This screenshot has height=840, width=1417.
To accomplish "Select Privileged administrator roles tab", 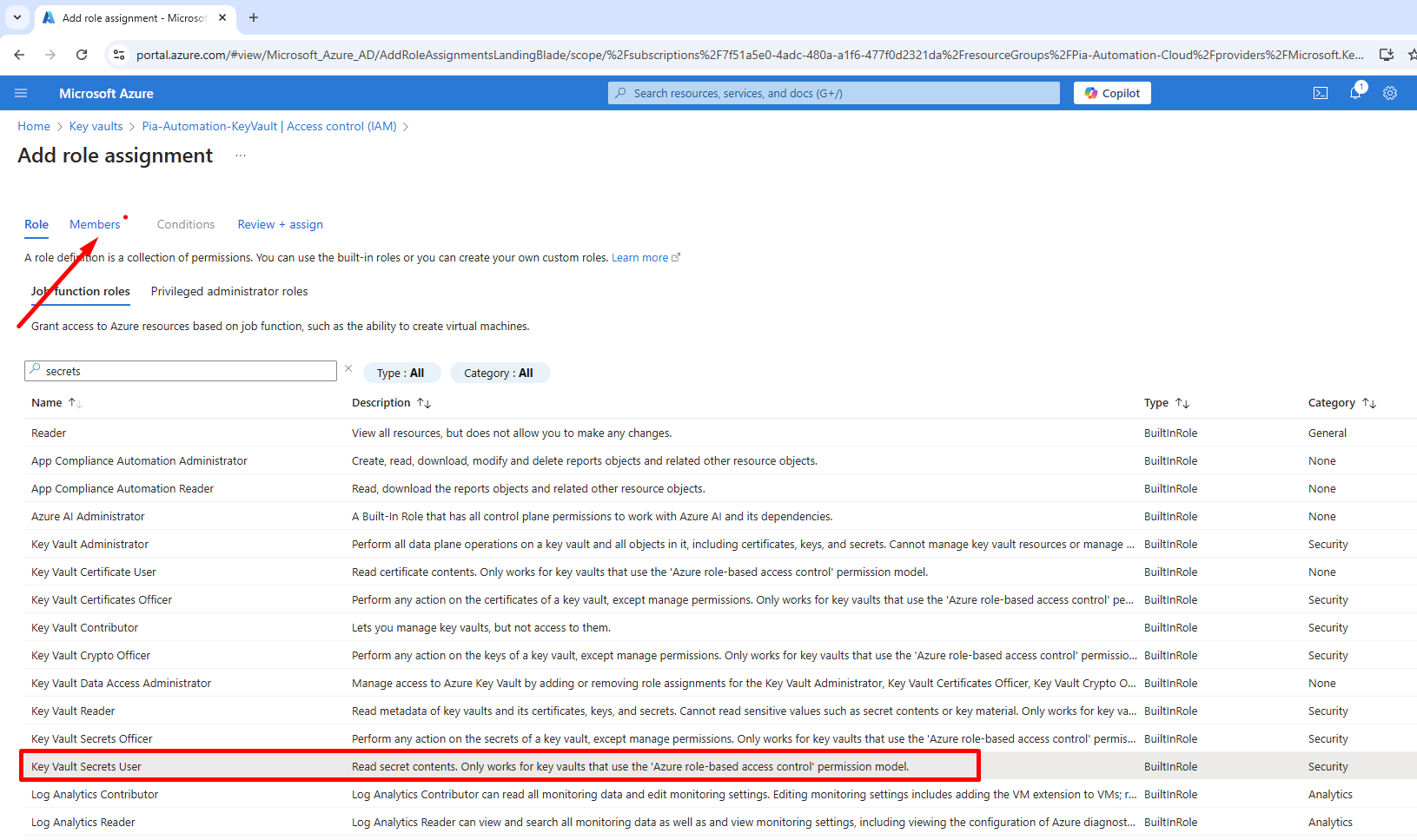I will (229, 291).
